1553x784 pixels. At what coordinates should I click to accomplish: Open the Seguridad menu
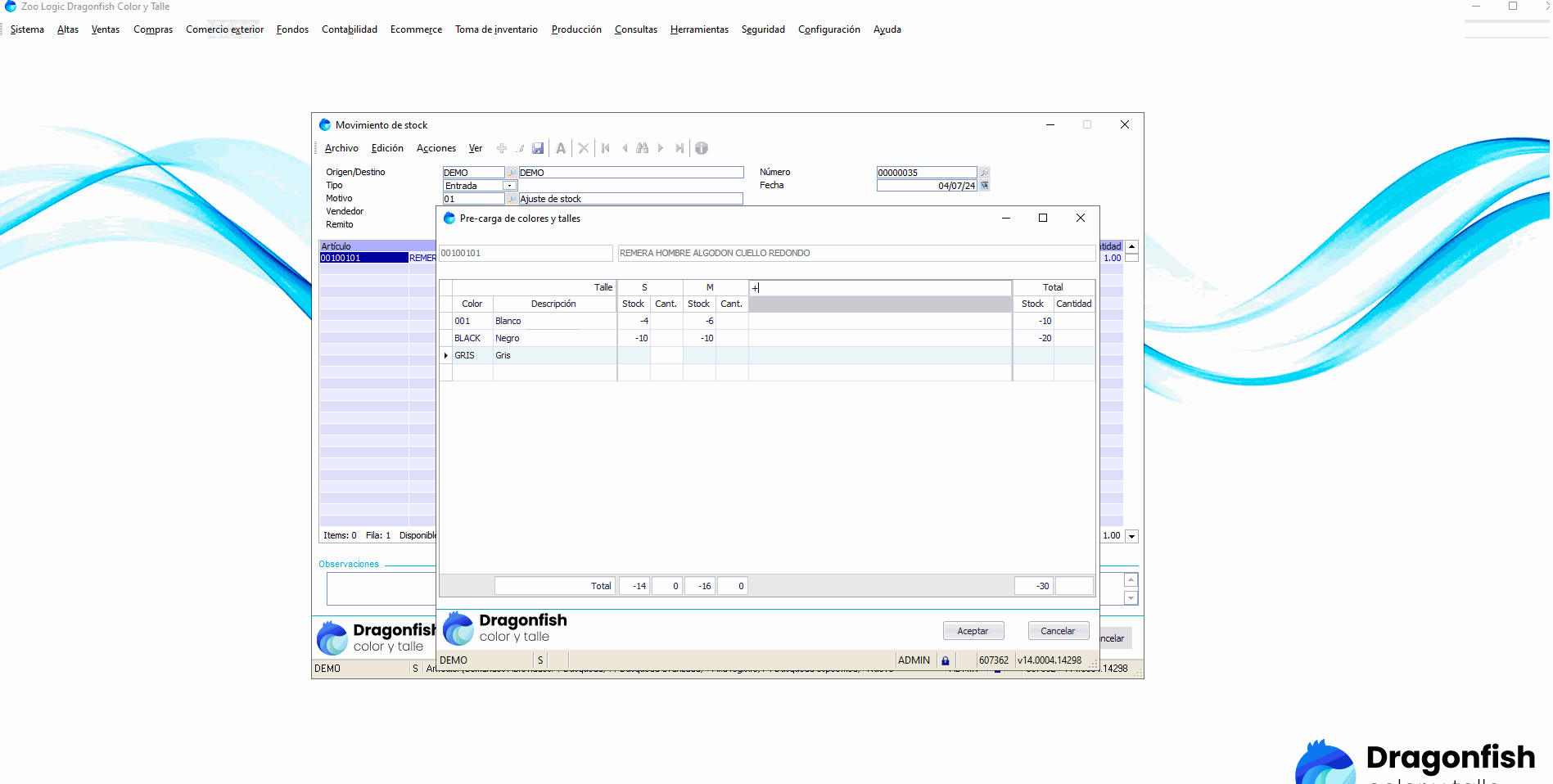(763, 29)
